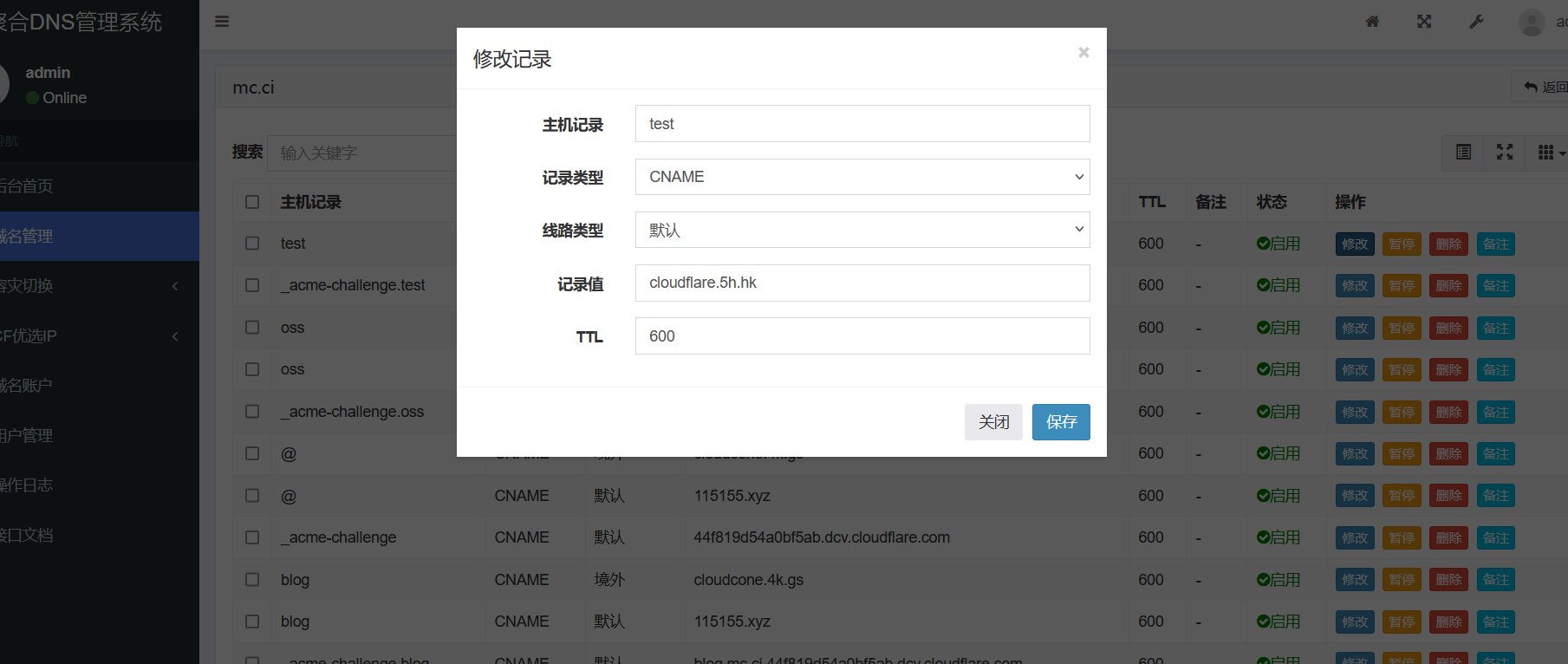This screenshot has height=664, width=1568.
Task: Open 用户管理 in the sidebar
Action: (x=100, y=435)
